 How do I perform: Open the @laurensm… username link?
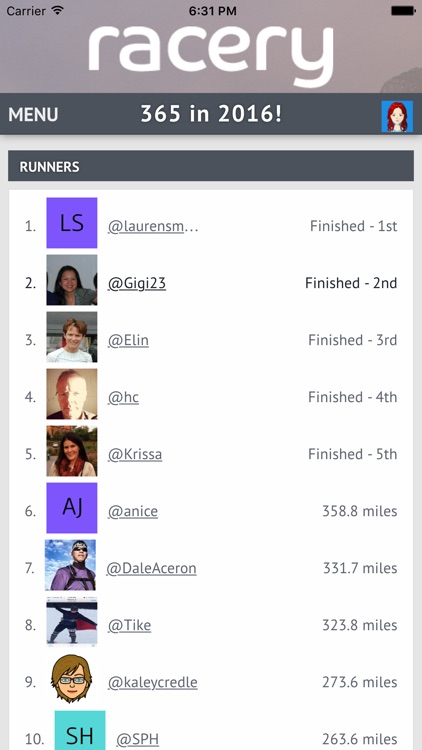(x=153, y=226)
